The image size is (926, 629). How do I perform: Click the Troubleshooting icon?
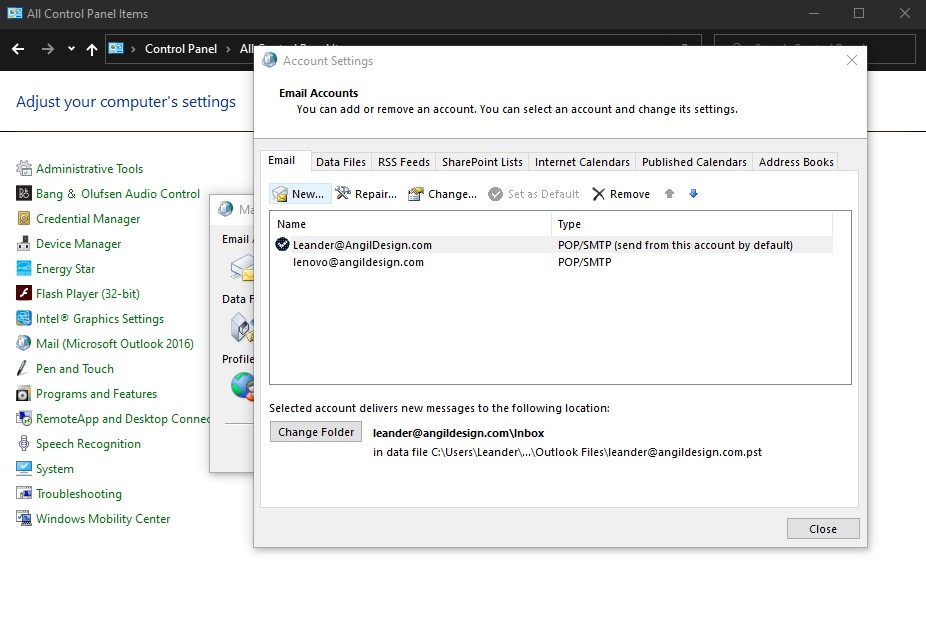coord(24,493)
